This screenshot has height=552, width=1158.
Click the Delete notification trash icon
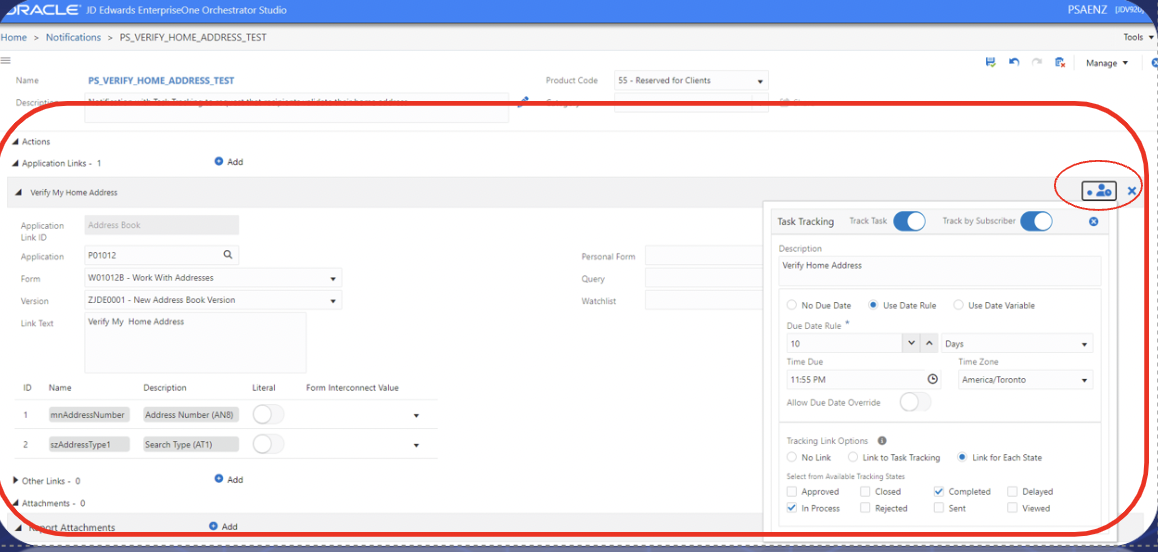1059,63
